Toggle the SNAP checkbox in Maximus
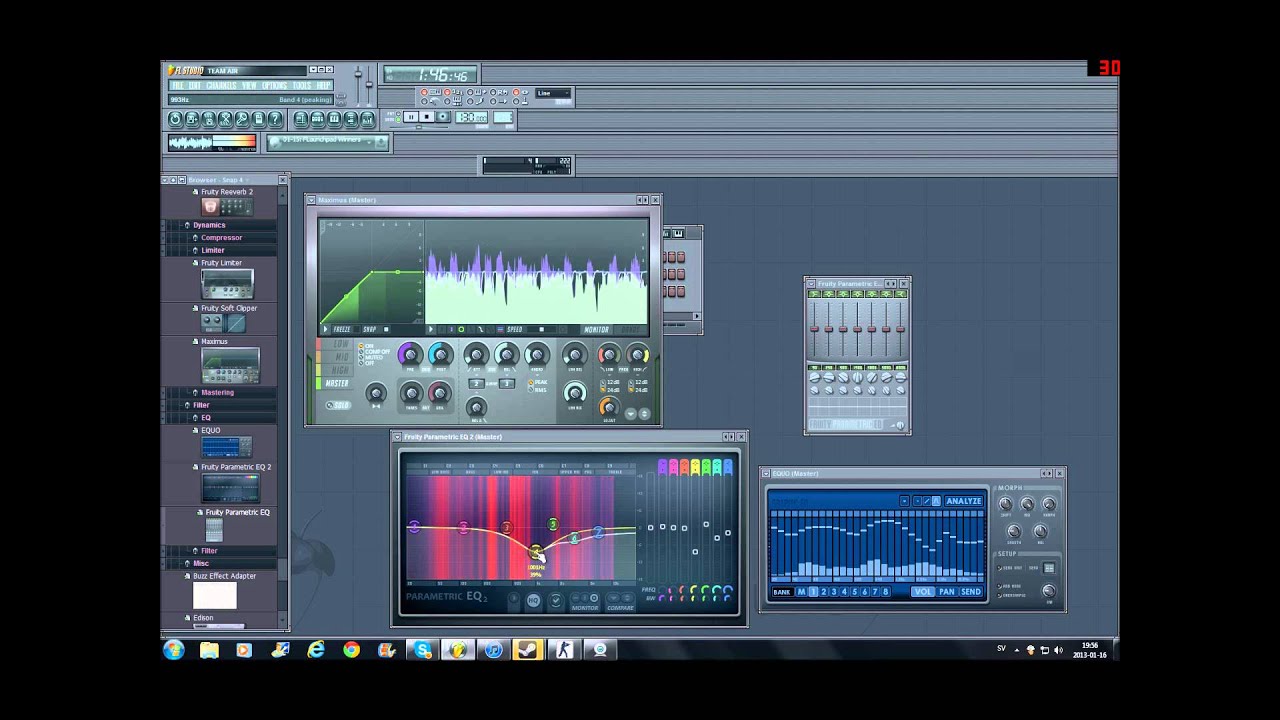1280x720 pixels. (386, 329)
